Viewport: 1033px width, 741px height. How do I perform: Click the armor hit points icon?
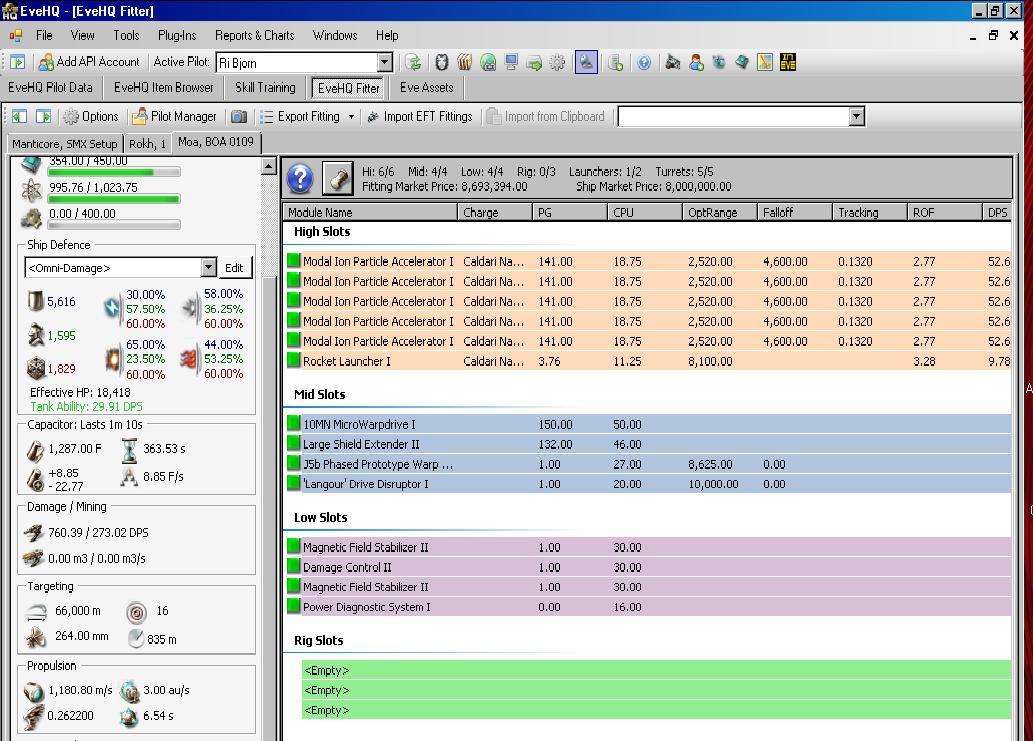[35, 336]
